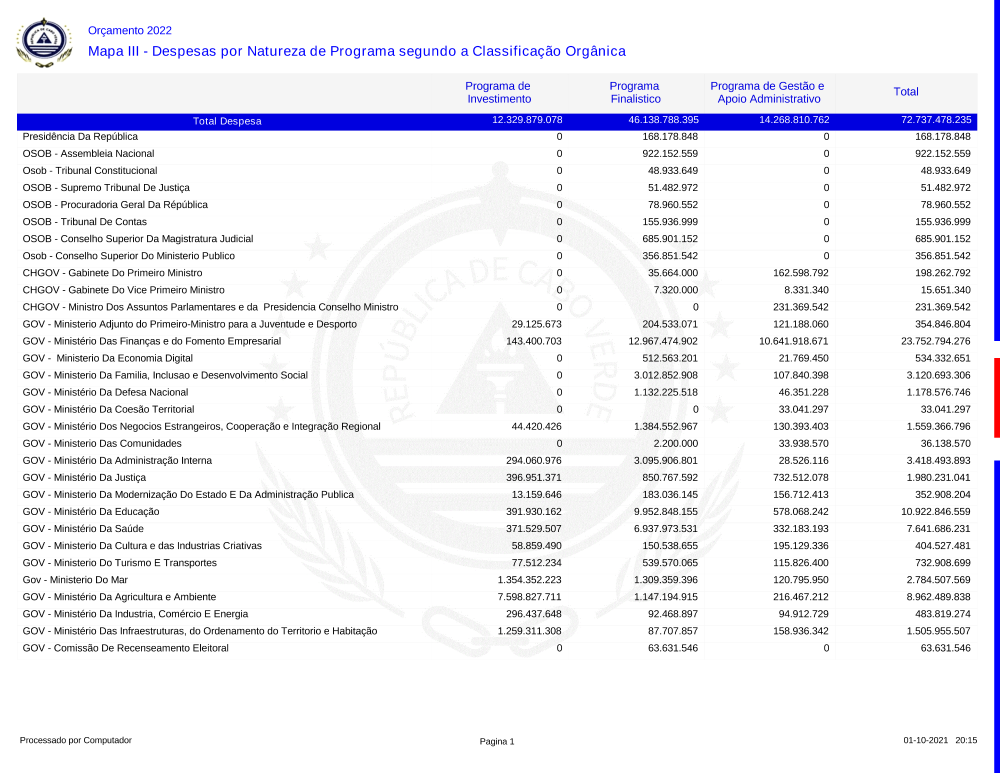This screenshot has height=773, width=1000.
Task: Click the blue 'Total Despesa' summary row
Action: [x=227, y=121]
